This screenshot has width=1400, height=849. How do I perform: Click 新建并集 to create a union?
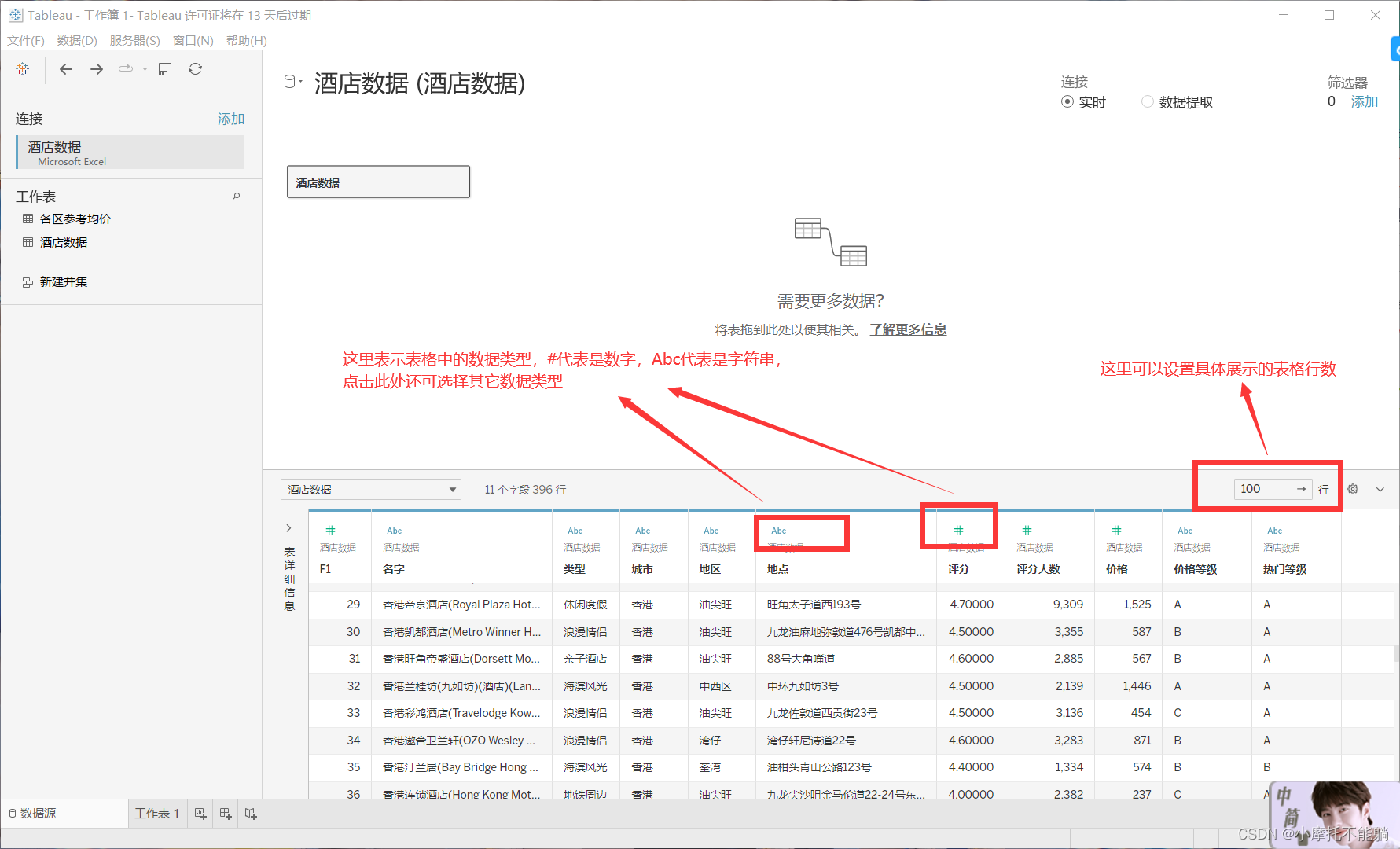[64, 281]
